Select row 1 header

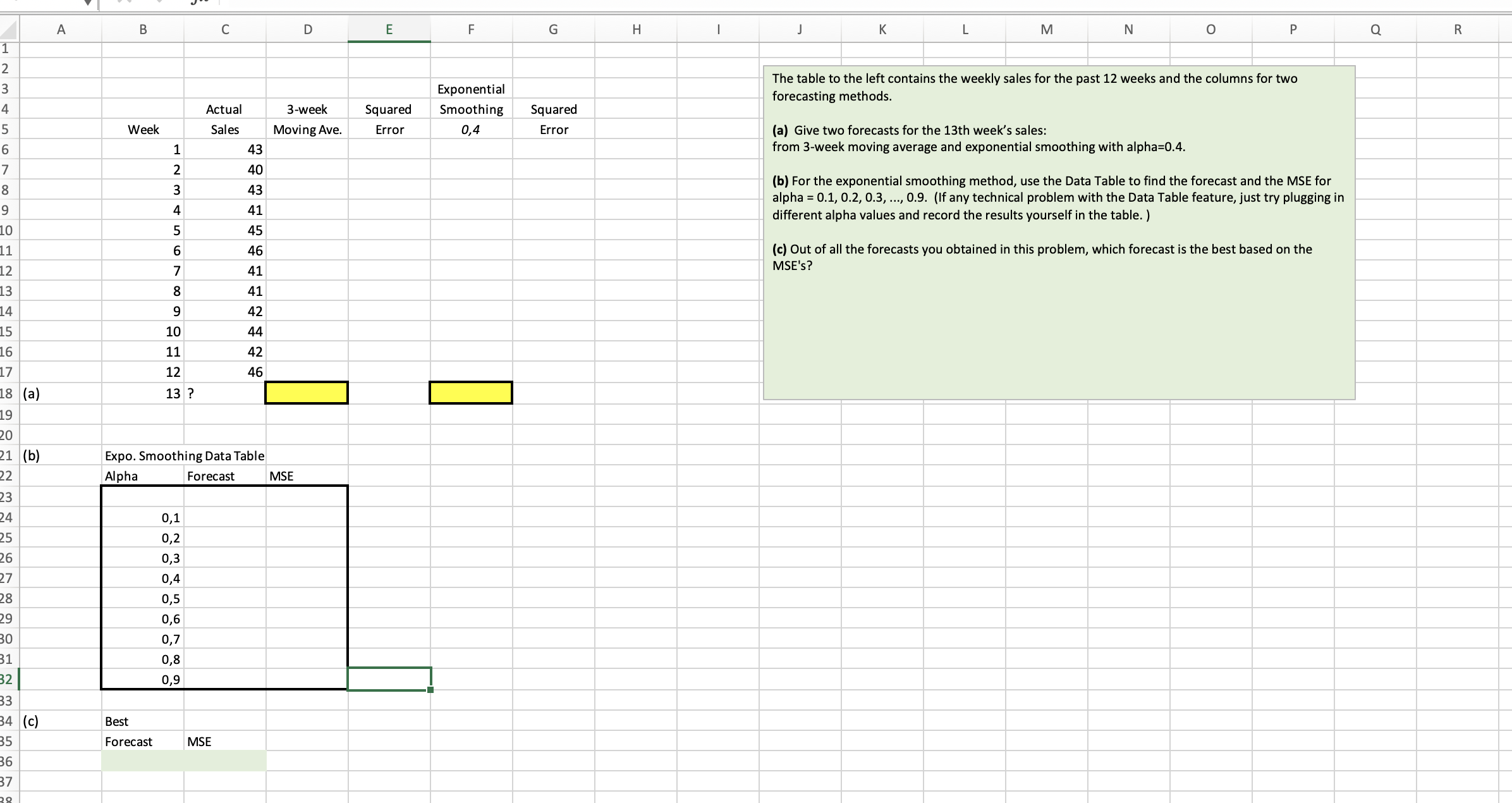click(x=8, y=49)
